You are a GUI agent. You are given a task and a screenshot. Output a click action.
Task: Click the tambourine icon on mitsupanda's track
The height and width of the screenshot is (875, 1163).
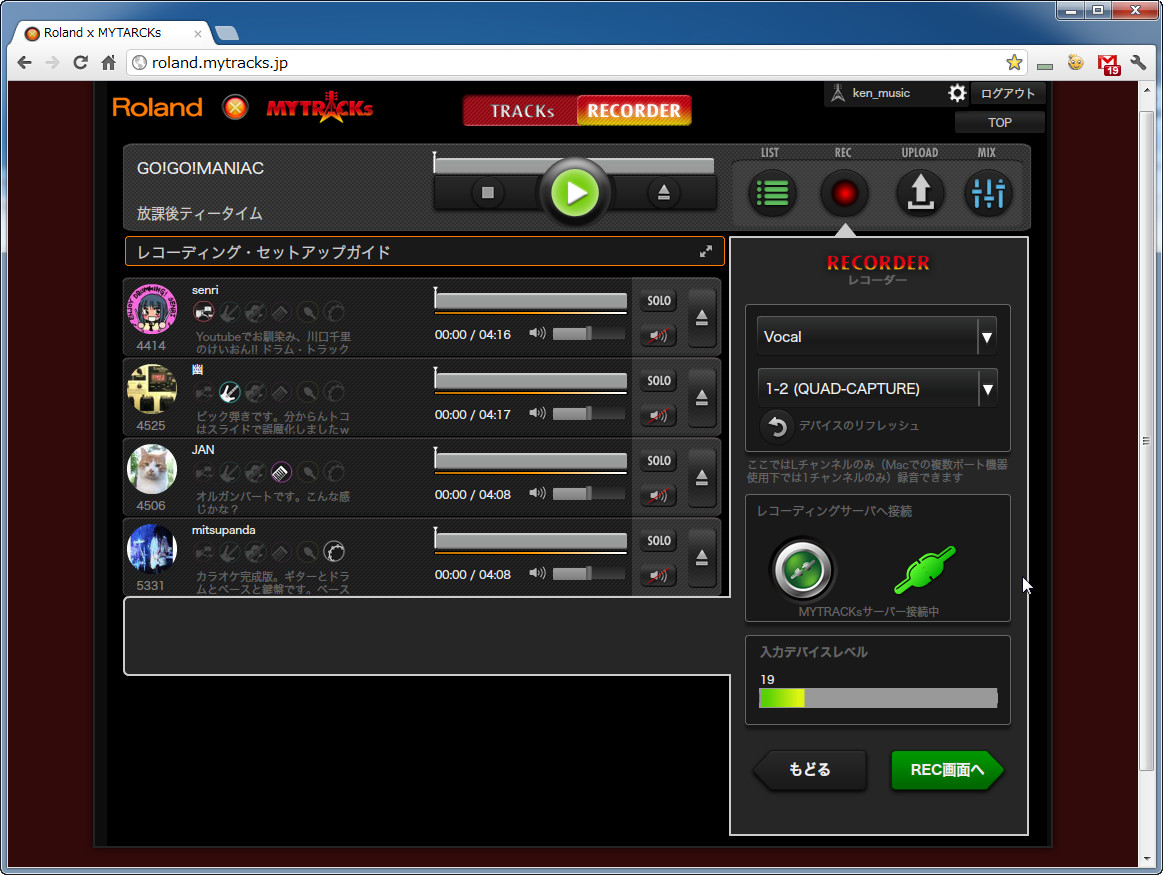pos(334,552)
